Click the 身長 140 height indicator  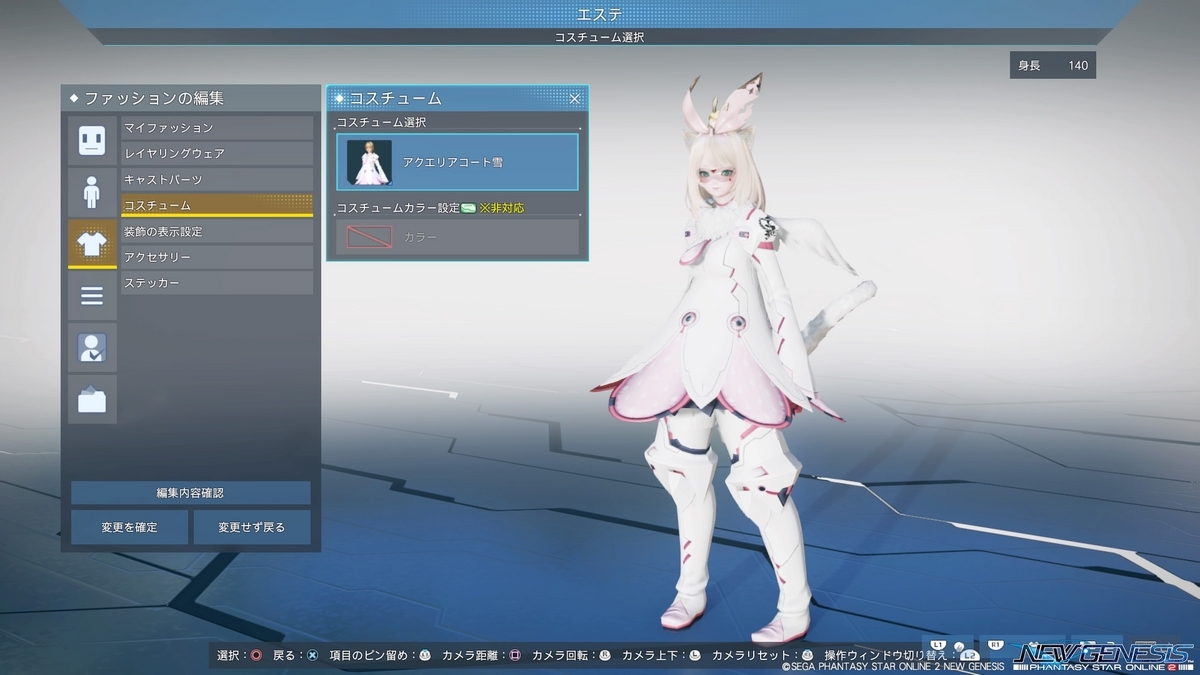click(1053, 66)
